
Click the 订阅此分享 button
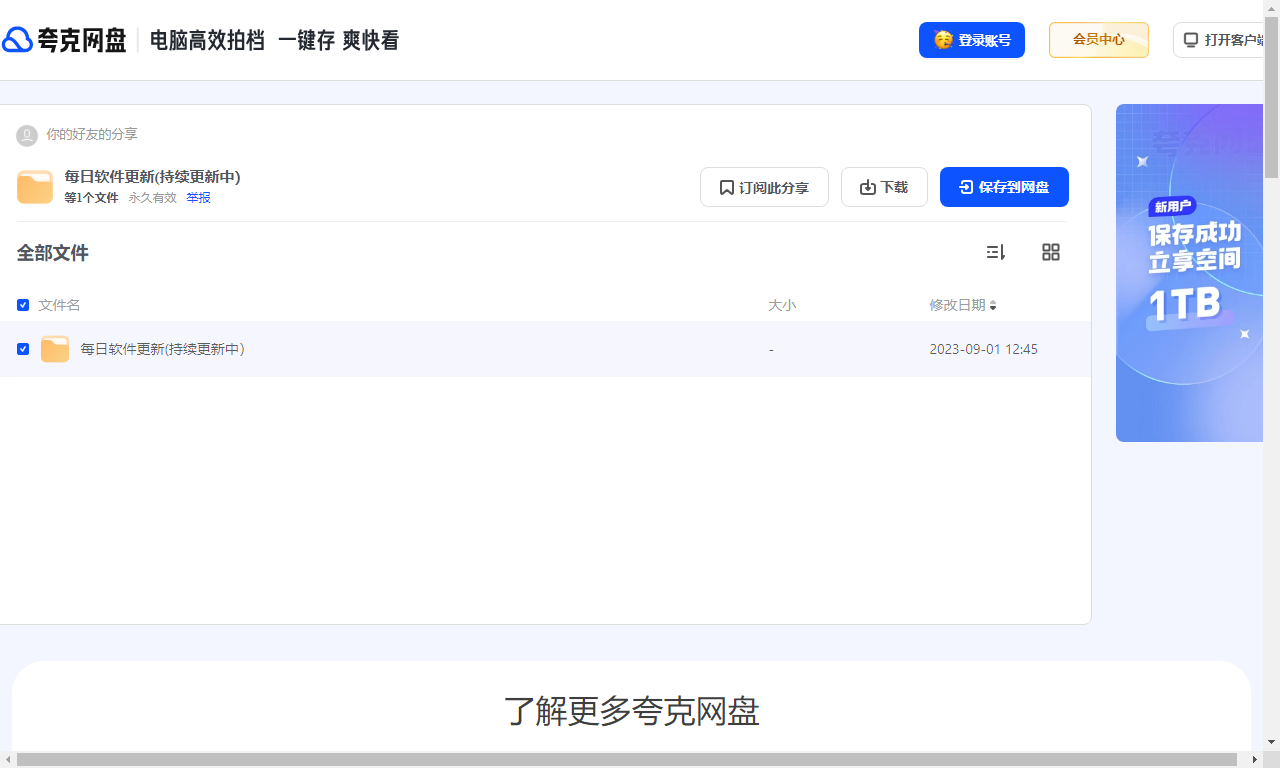(x=764, y=187)
